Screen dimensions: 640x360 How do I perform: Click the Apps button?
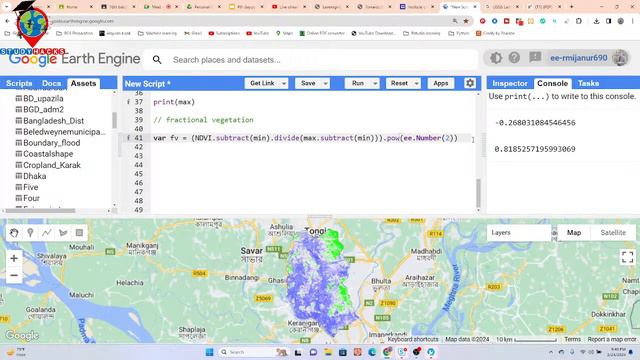[441, 83]
